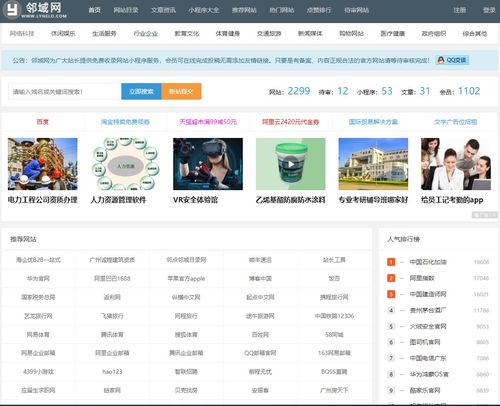
Task: Open 小程序大全 in the top navigation
Action: (204, 10)
